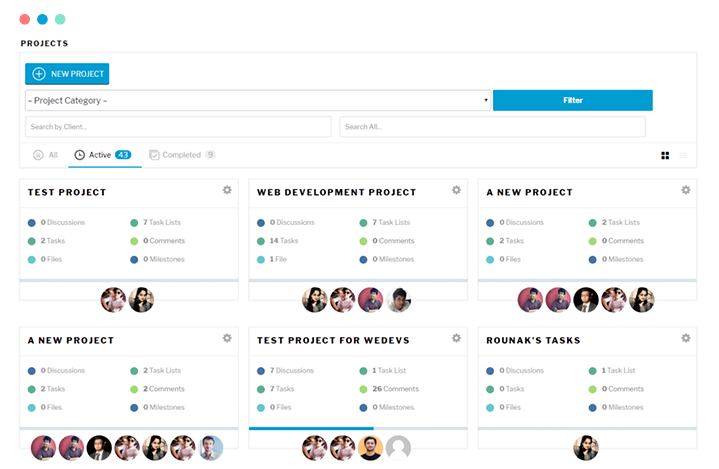Click the plus icon in New Project button

click(39, 74)
